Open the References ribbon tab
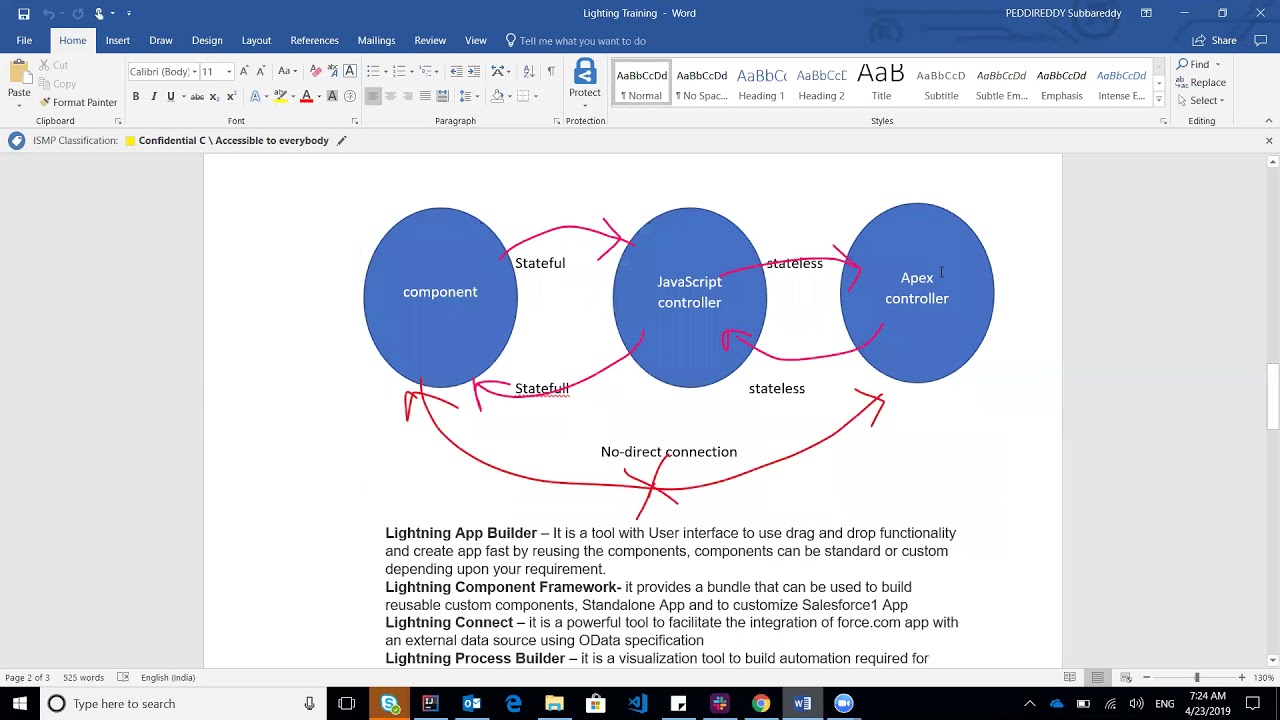 (x=314, y=40)
